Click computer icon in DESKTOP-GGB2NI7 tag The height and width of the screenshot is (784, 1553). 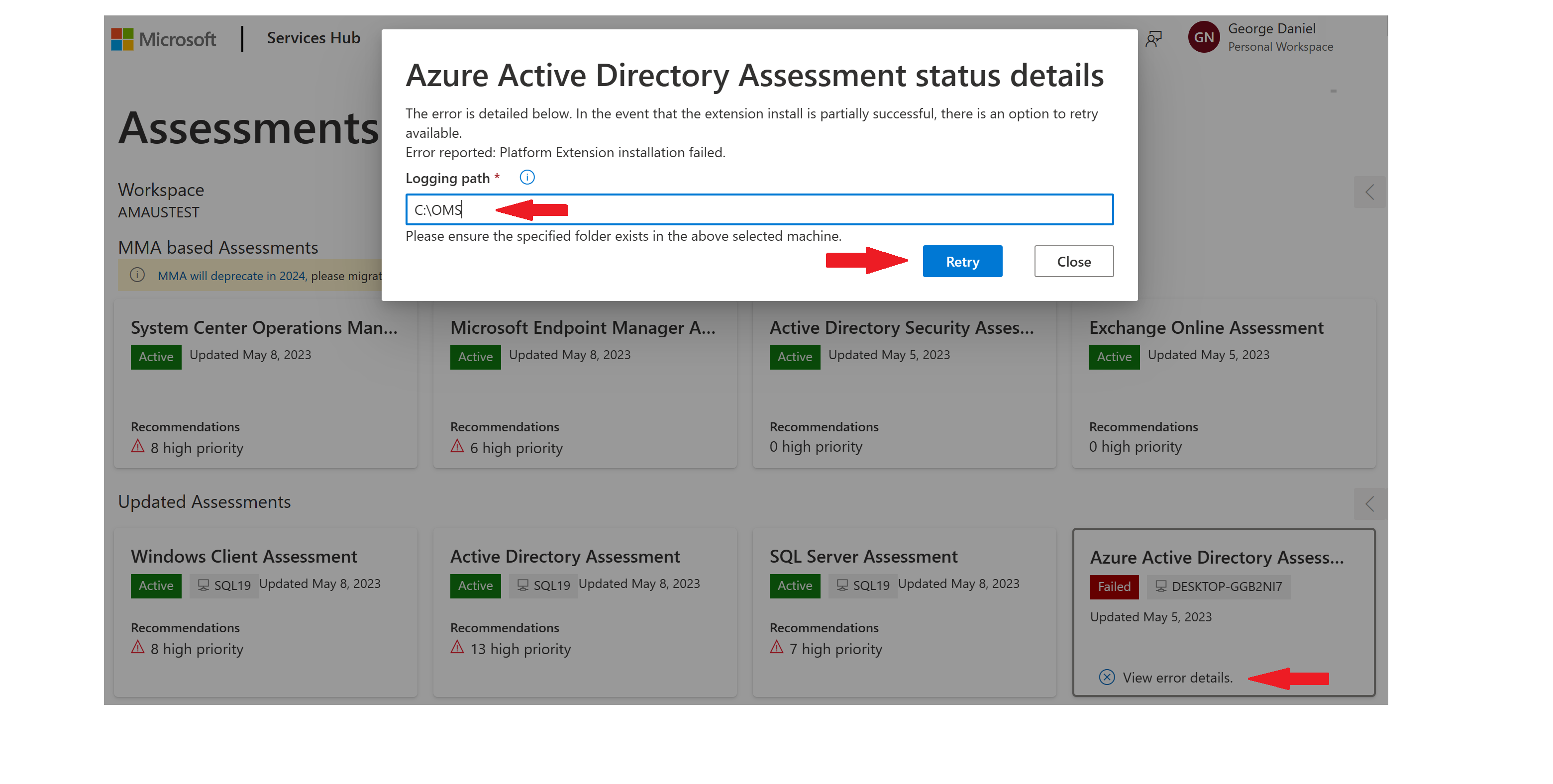click(1160, 586)
